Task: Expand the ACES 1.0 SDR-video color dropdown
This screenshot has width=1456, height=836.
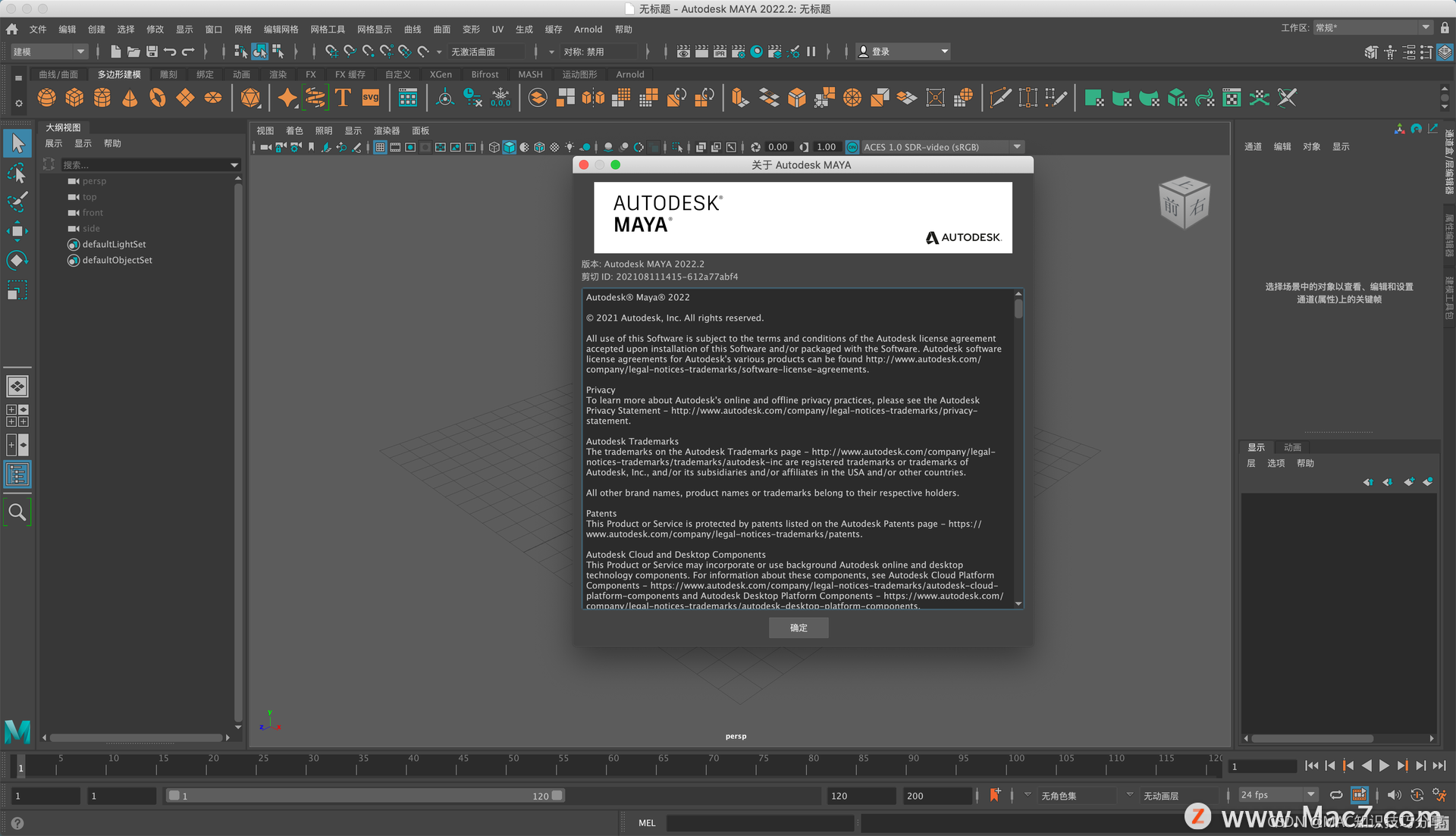Action: point(1017,147)
